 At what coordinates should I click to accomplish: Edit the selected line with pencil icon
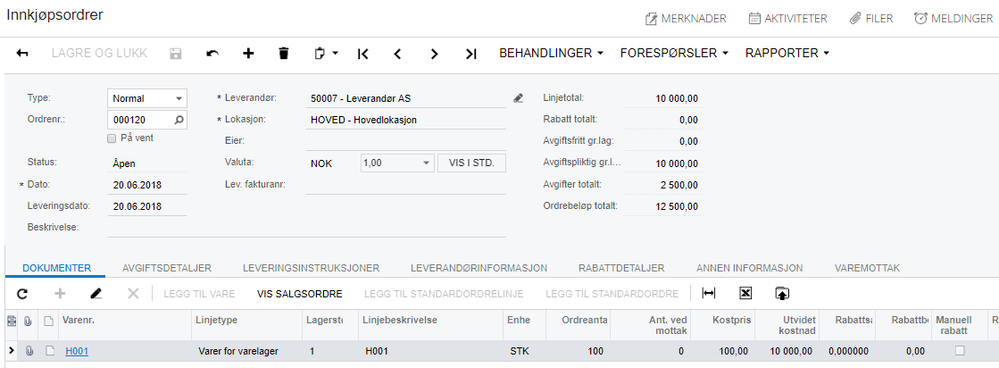[x=96, y=294]
